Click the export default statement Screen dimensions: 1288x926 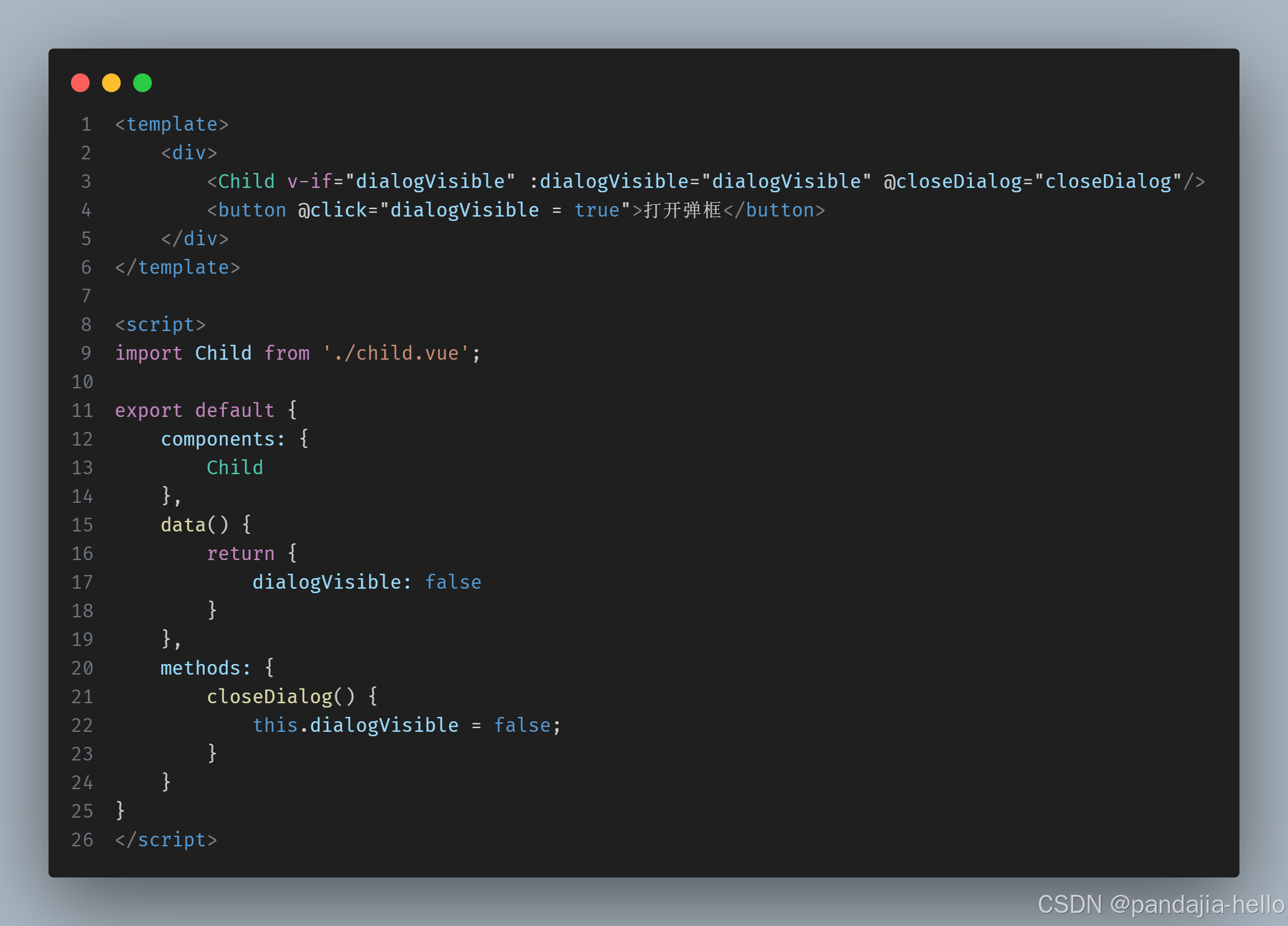coord(195,411)
